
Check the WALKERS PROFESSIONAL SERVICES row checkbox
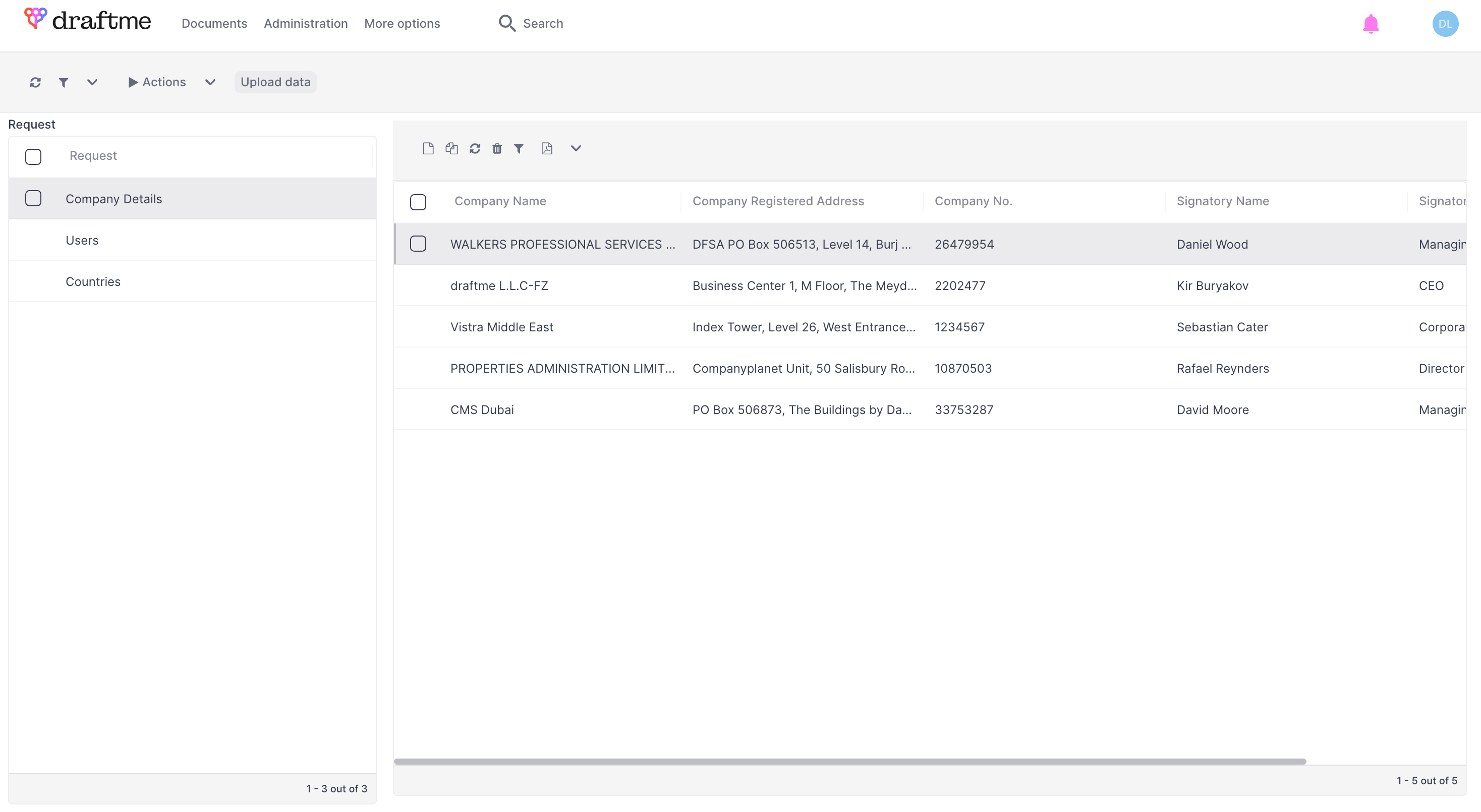(x=418, y=244)
